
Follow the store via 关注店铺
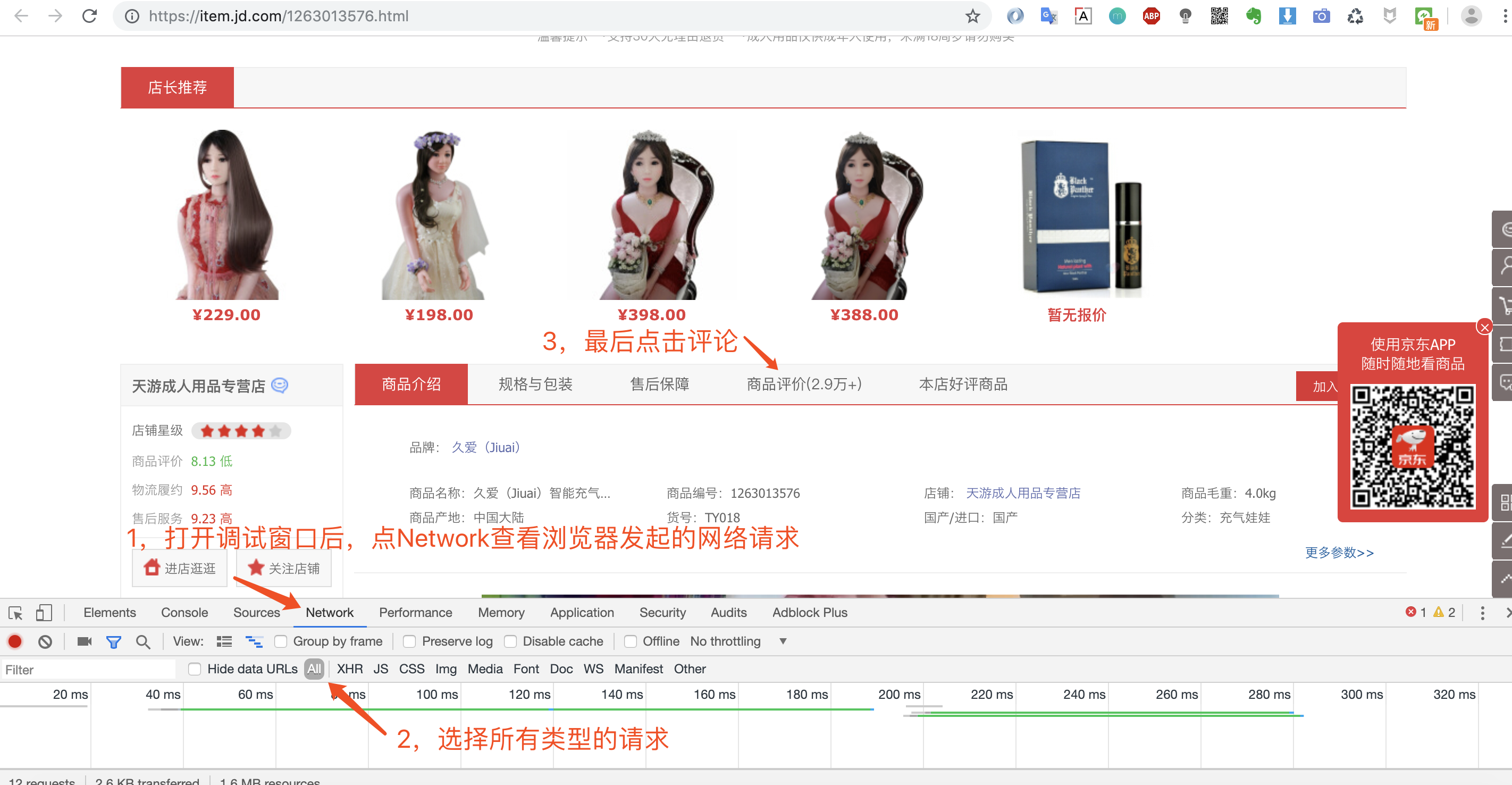point(283,568)
